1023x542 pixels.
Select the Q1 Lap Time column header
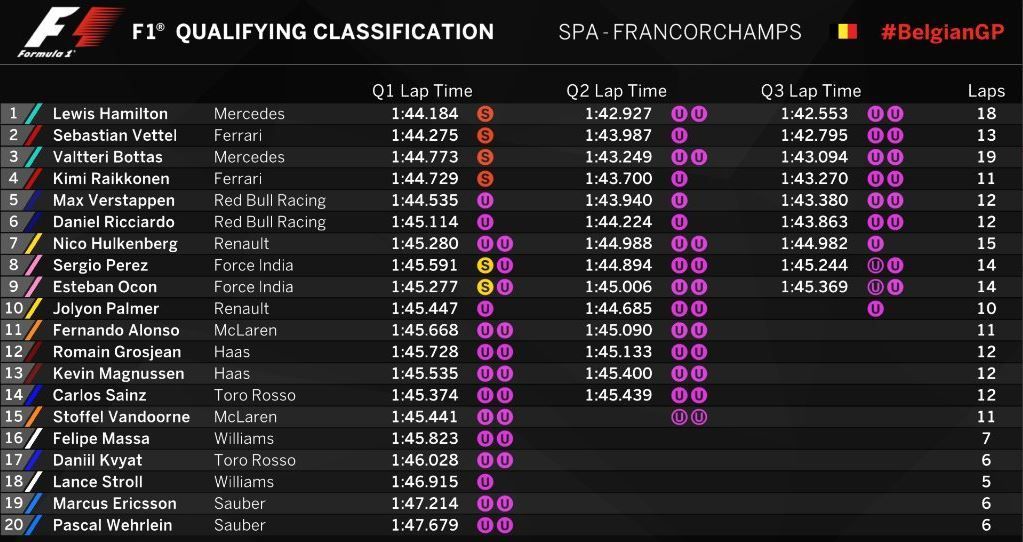[x=422, y=91]
